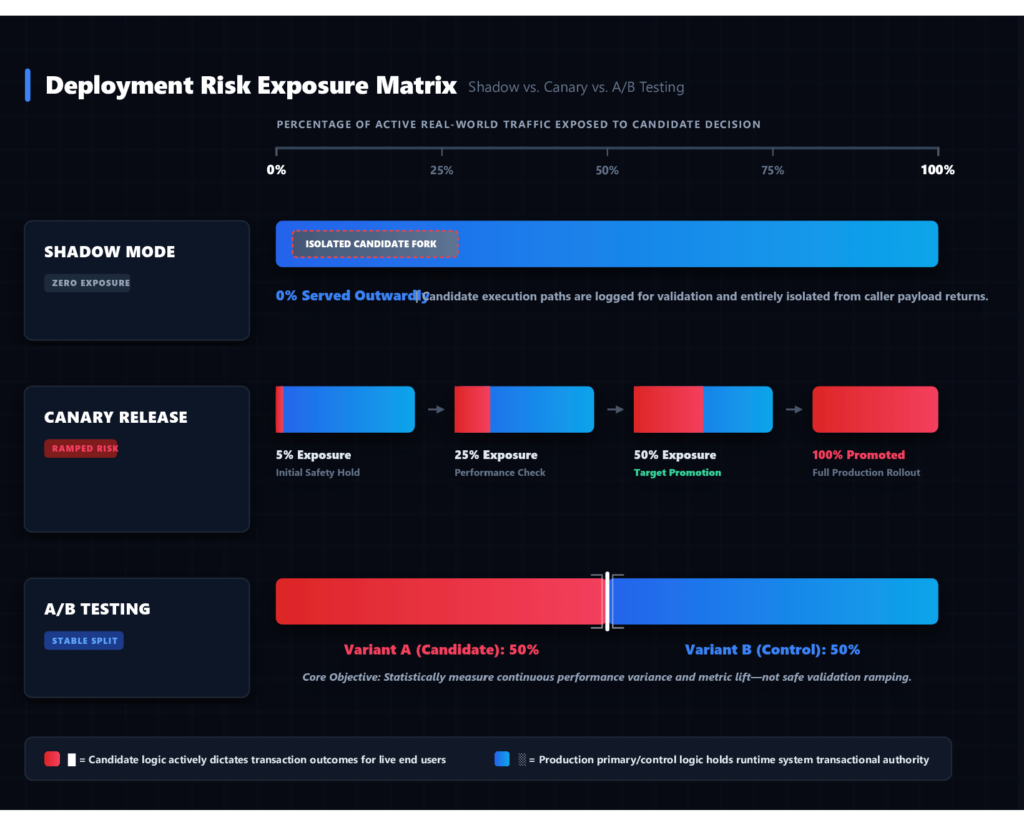Click the white split divider handle

[607, 601]
